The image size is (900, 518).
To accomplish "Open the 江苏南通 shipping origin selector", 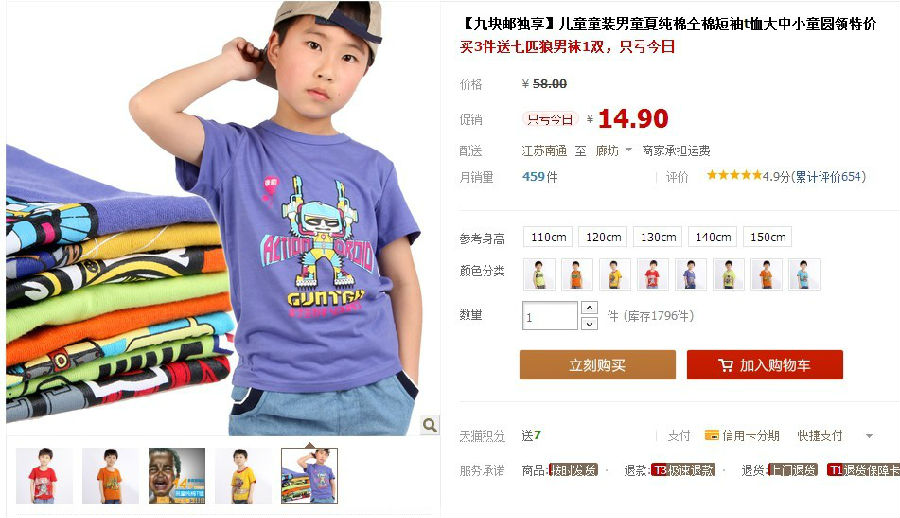I will pyautogui.click(x=544, y=150).
